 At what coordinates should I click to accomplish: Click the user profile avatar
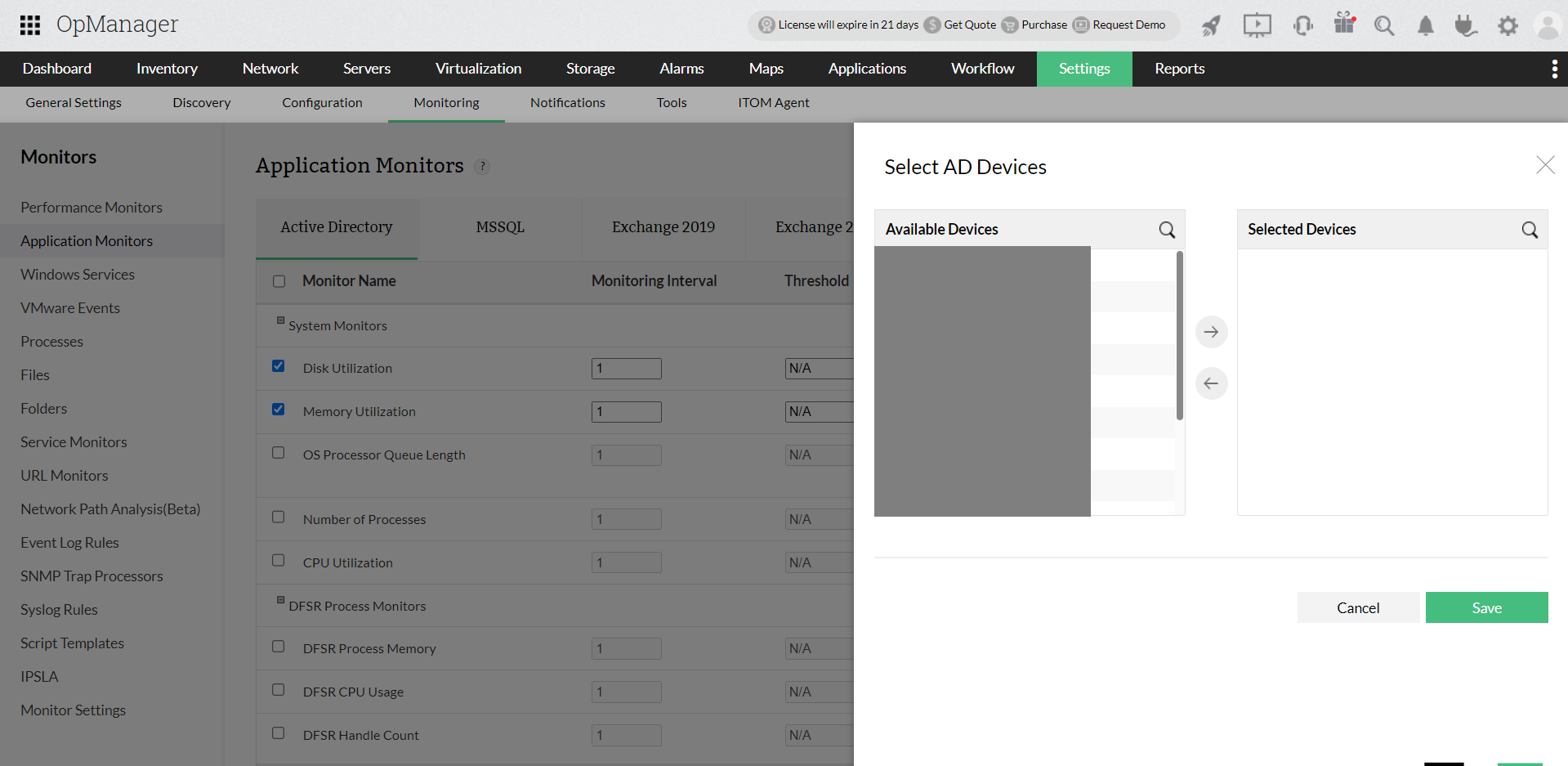[1548, 26]
